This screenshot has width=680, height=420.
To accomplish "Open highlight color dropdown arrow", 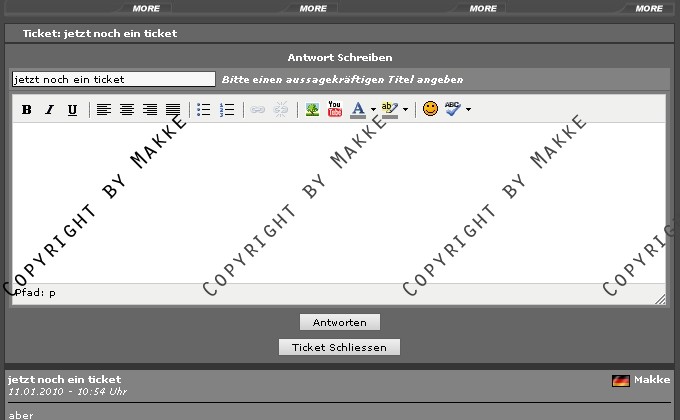I will coord(405,110).
